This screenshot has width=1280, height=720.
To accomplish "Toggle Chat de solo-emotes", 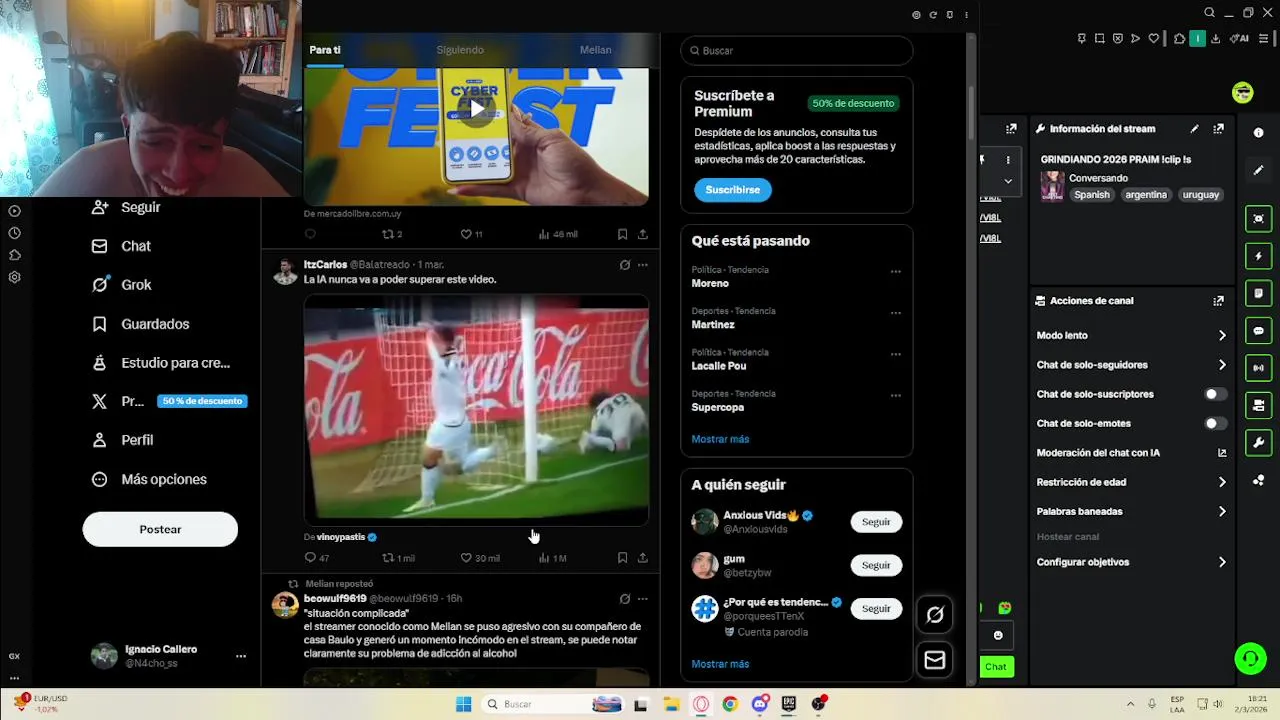I will 1215,424.
